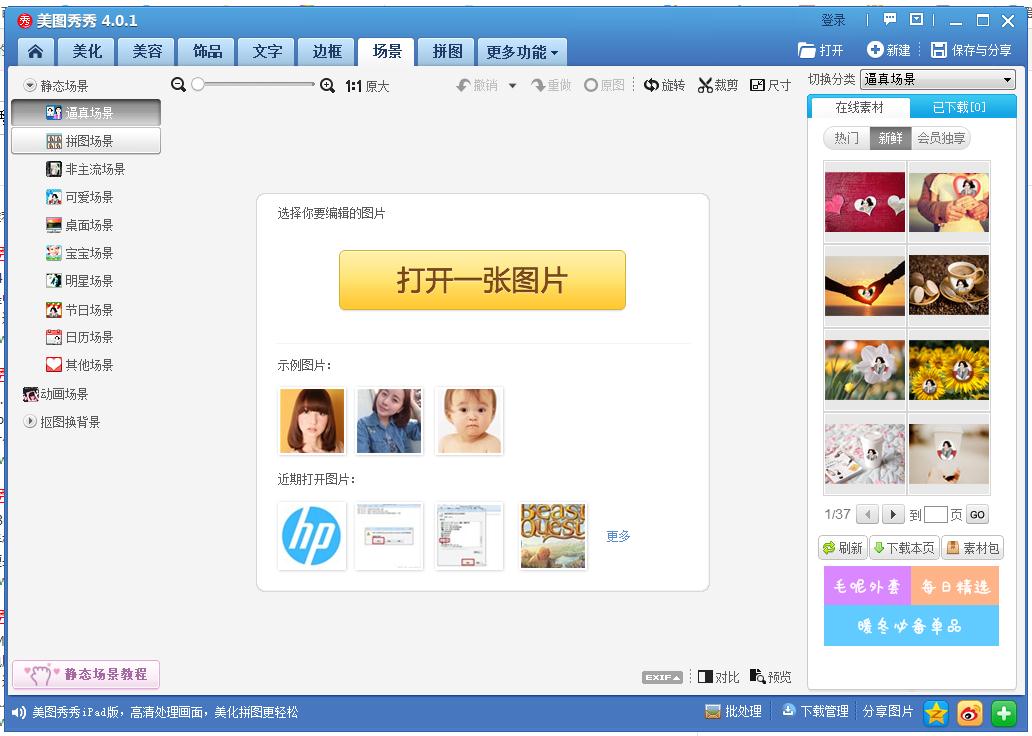The width and height of the screenshot is (1032, 736).
Task: Open the baby sample picture
Action: click(469, 421)
